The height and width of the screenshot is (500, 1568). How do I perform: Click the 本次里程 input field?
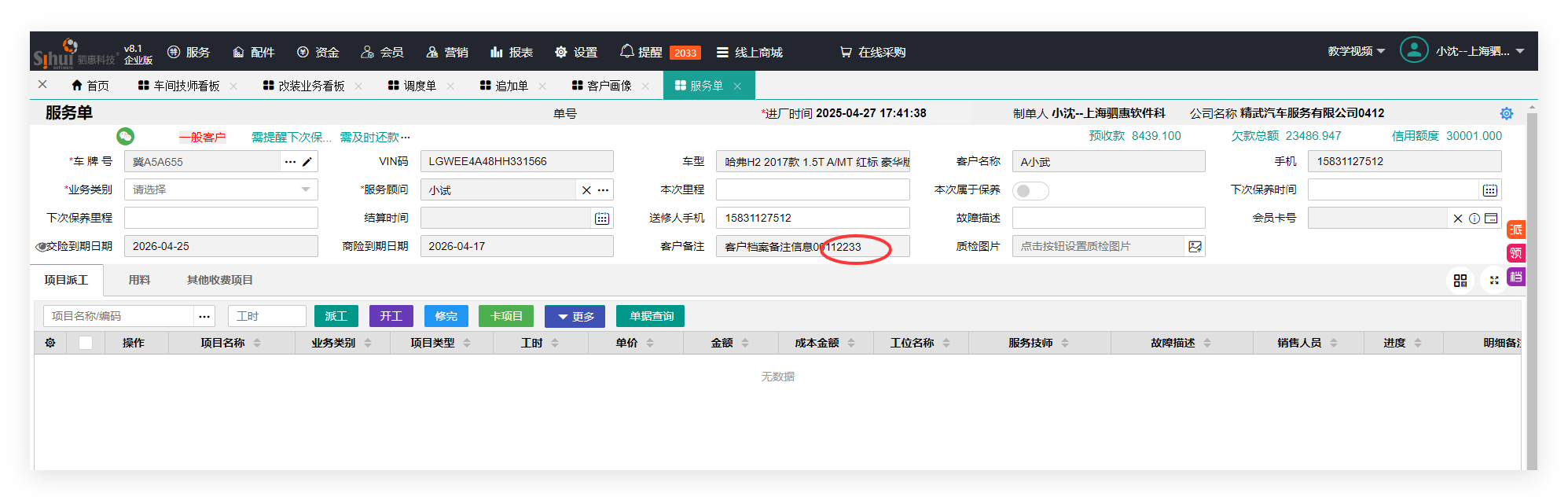pos(812,190)
